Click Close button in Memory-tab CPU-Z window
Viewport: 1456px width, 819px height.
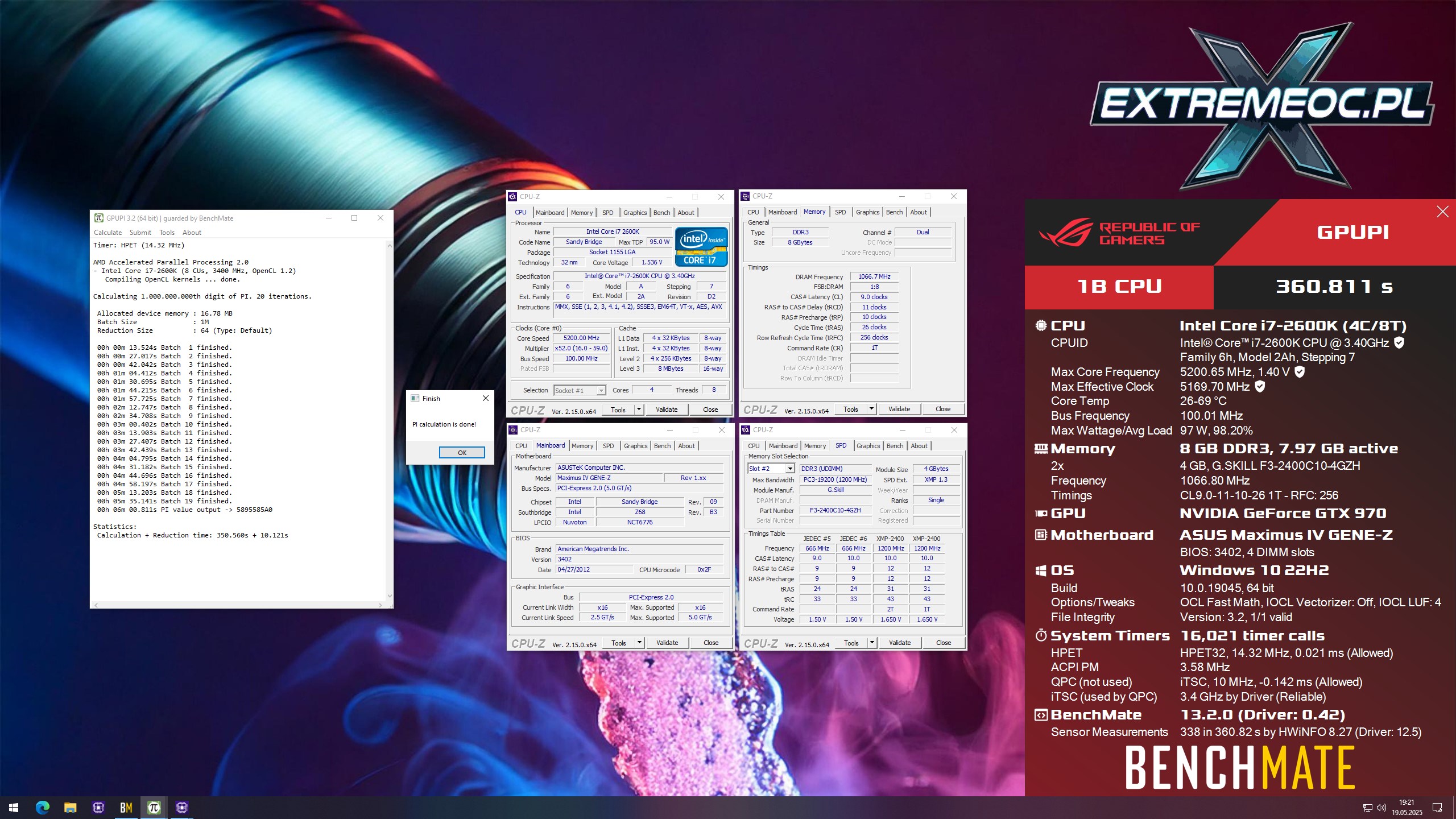click(x=942, y=409)
